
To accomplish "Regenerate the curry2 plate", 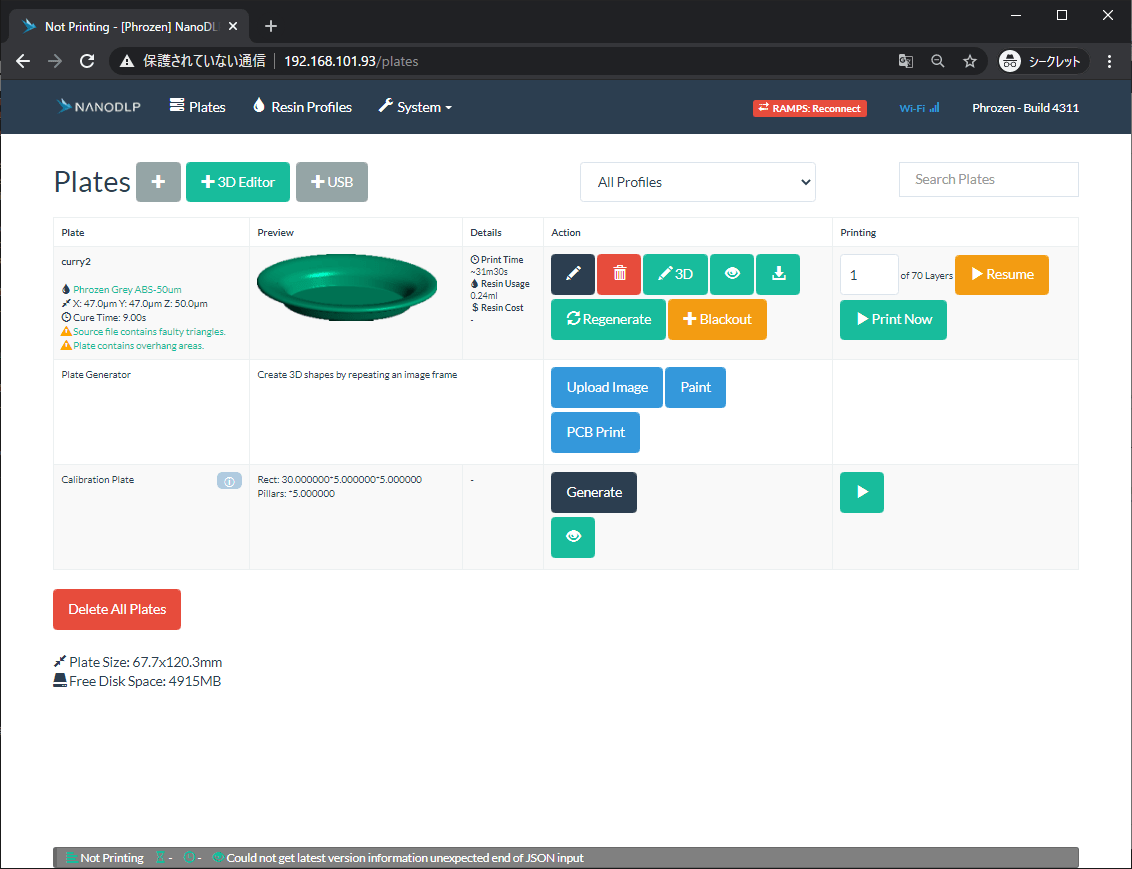I will point(608,319).
